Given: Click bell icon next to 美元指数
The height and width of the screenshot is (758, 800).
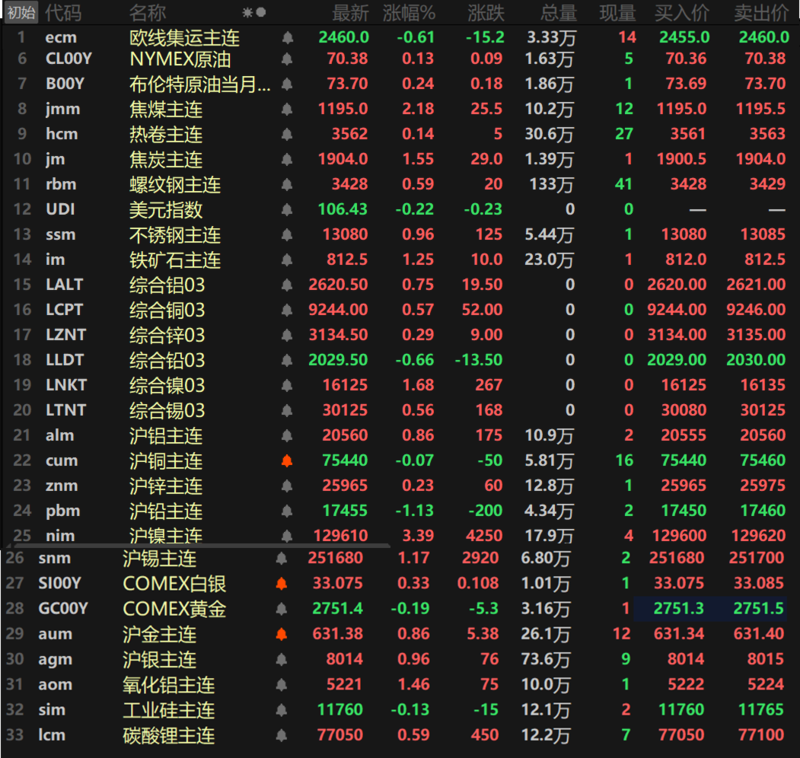Looking at the screenshot, I should [287, 209].
